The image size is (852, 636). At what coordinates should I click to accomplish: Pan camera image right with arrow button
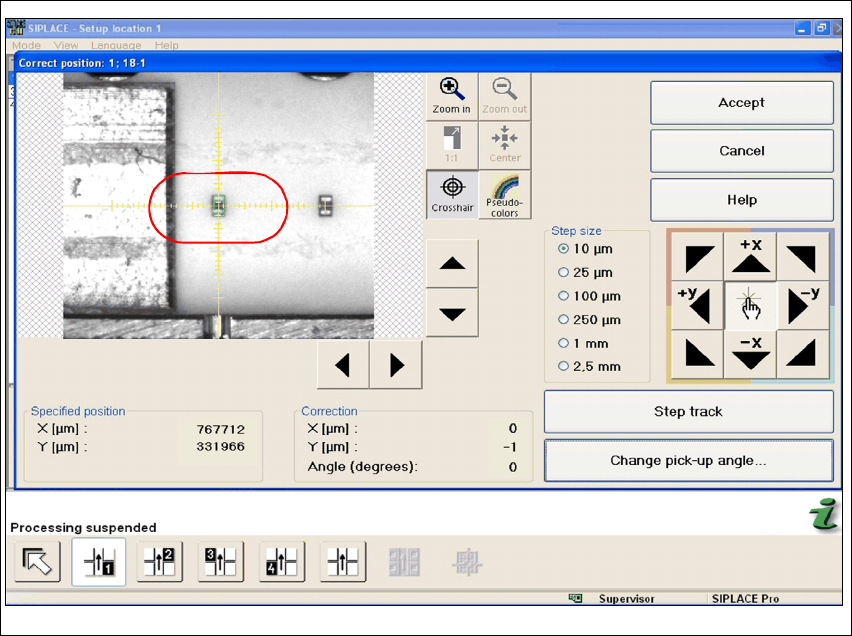click(396, 366)
